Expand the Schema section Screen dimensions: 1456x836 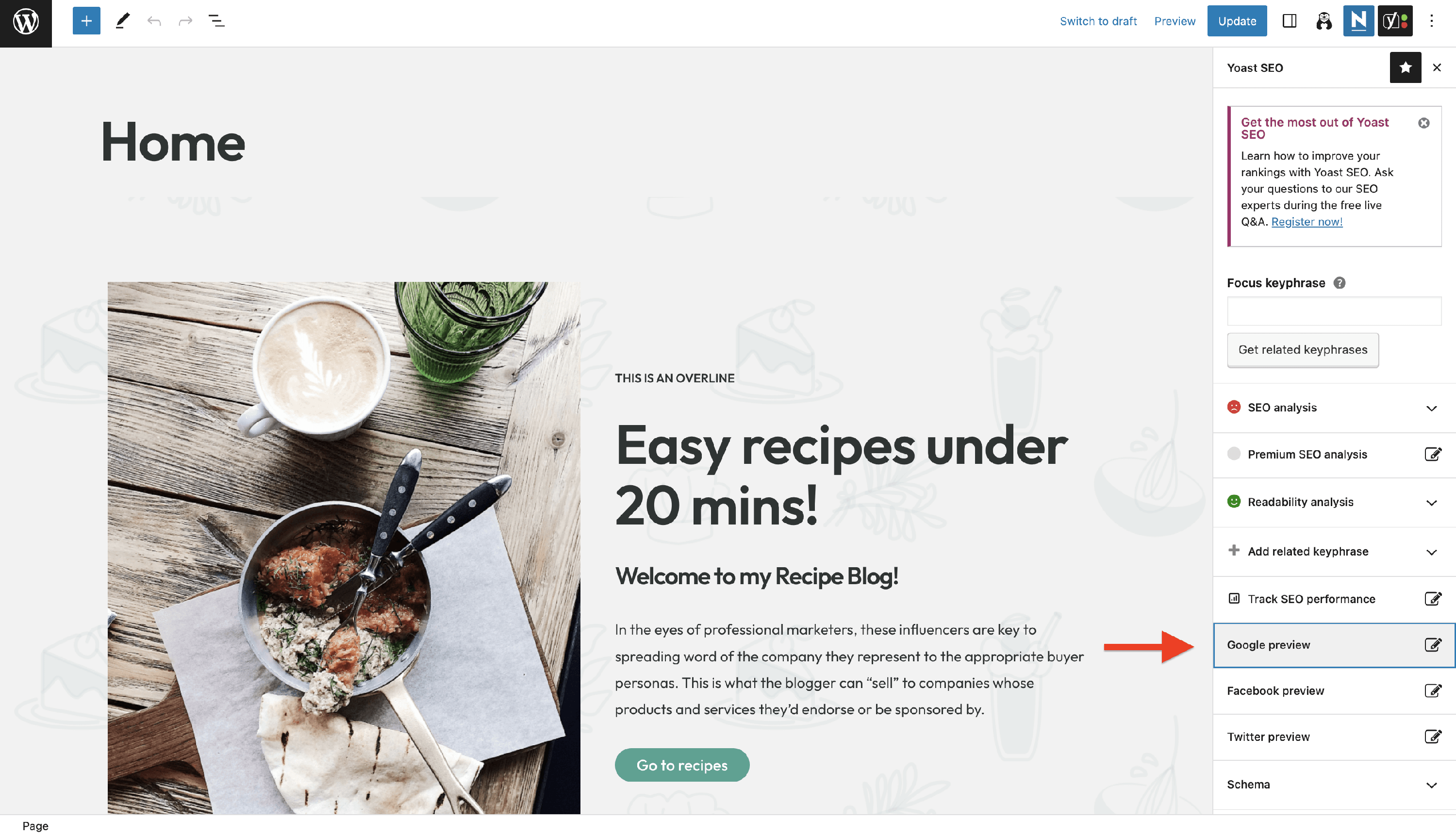(x=1334, y=784)
